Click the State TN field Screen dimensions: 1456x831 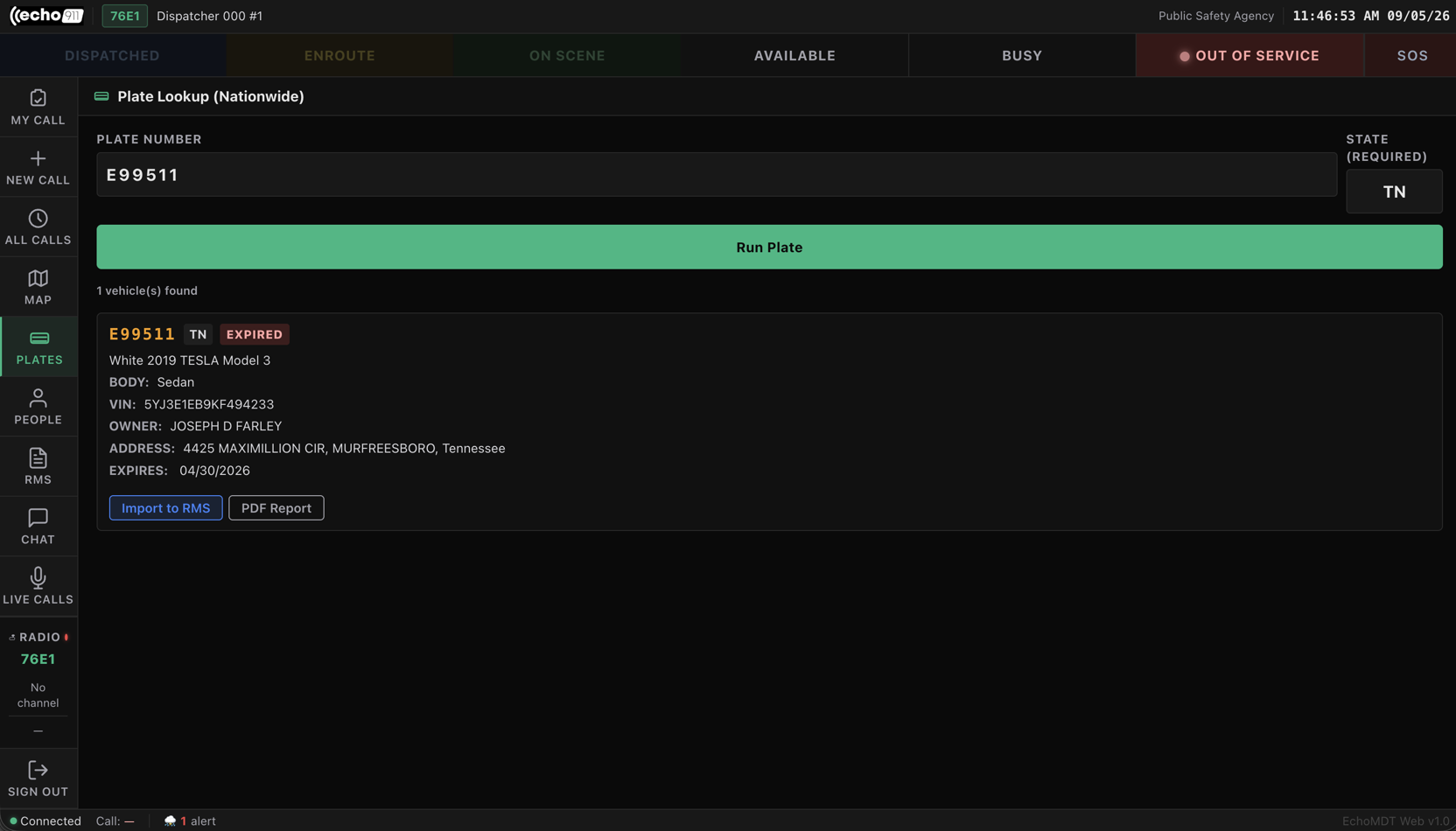[1394, 192]
